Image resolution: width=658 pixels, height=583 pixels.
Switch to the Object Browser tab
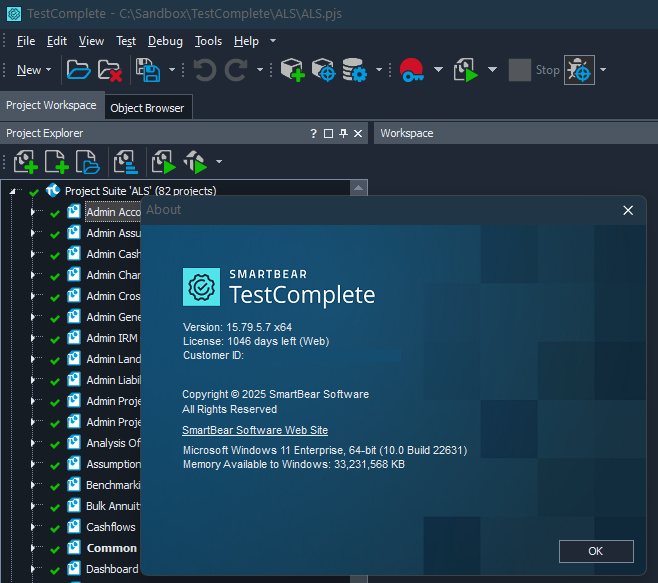146,108
